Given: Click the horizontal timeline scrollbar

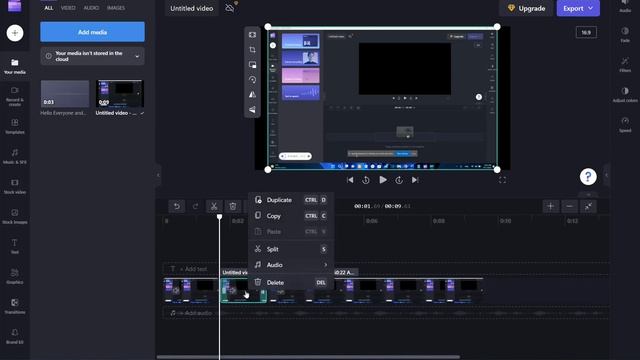Looking at the screenshot, I should 309,357.
